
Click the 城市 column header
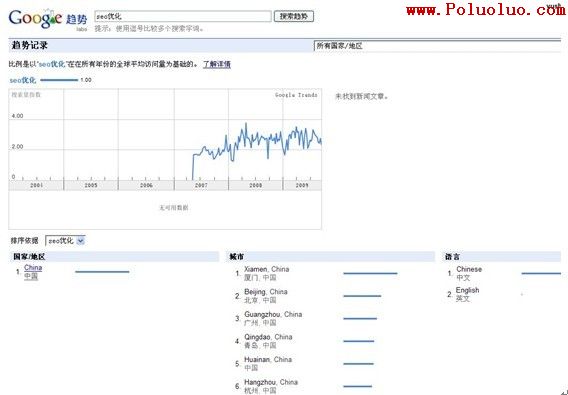(236, 257)
